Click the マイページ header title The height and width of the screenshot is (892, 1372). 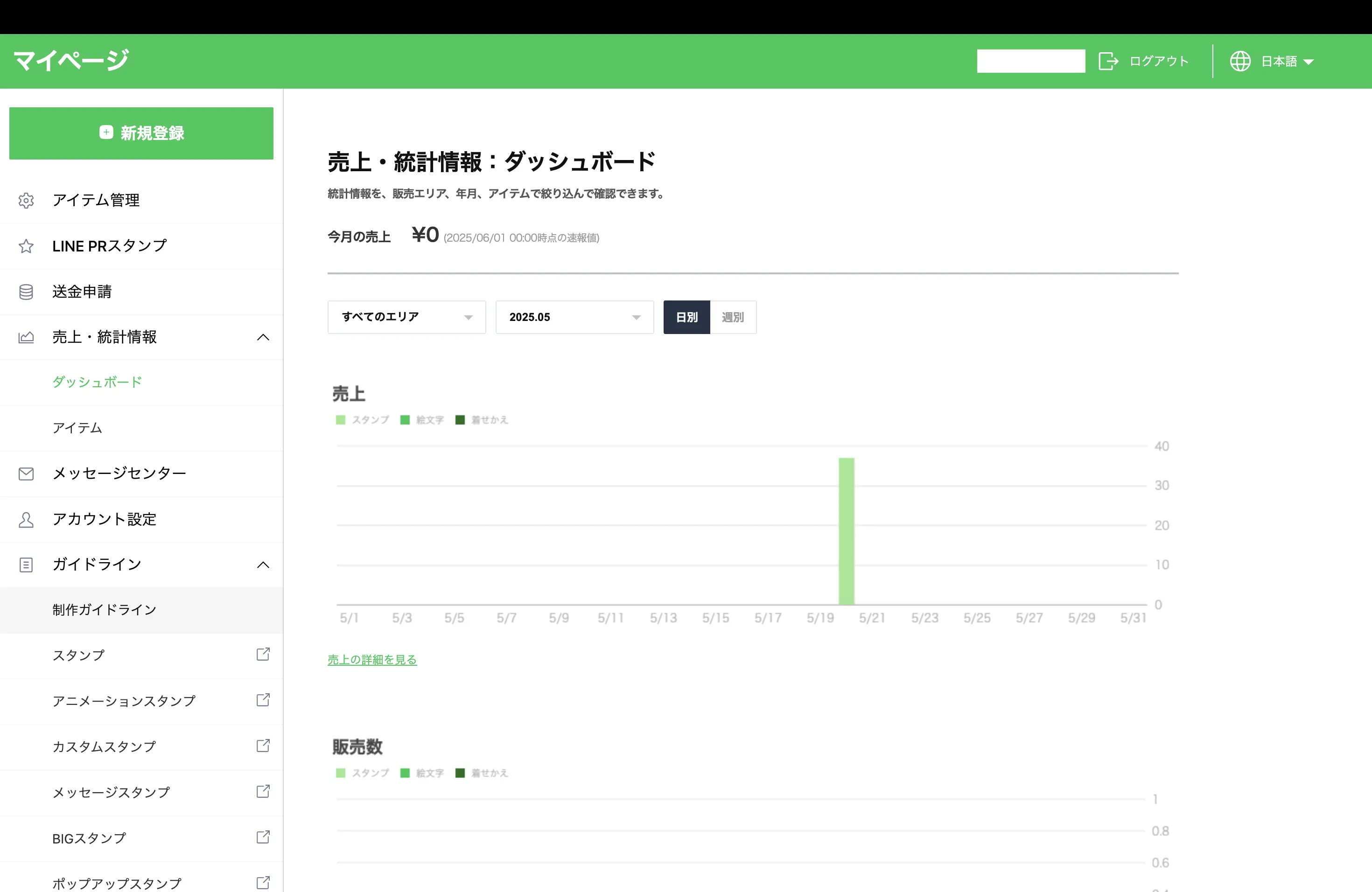[71, 61]
